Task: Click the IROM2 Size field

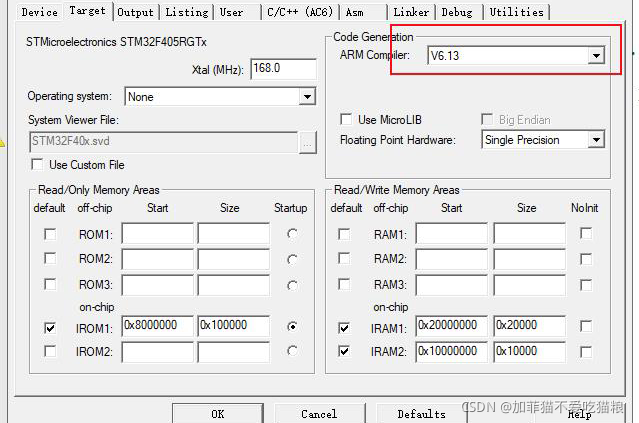Action: click(x=234, y=352)
